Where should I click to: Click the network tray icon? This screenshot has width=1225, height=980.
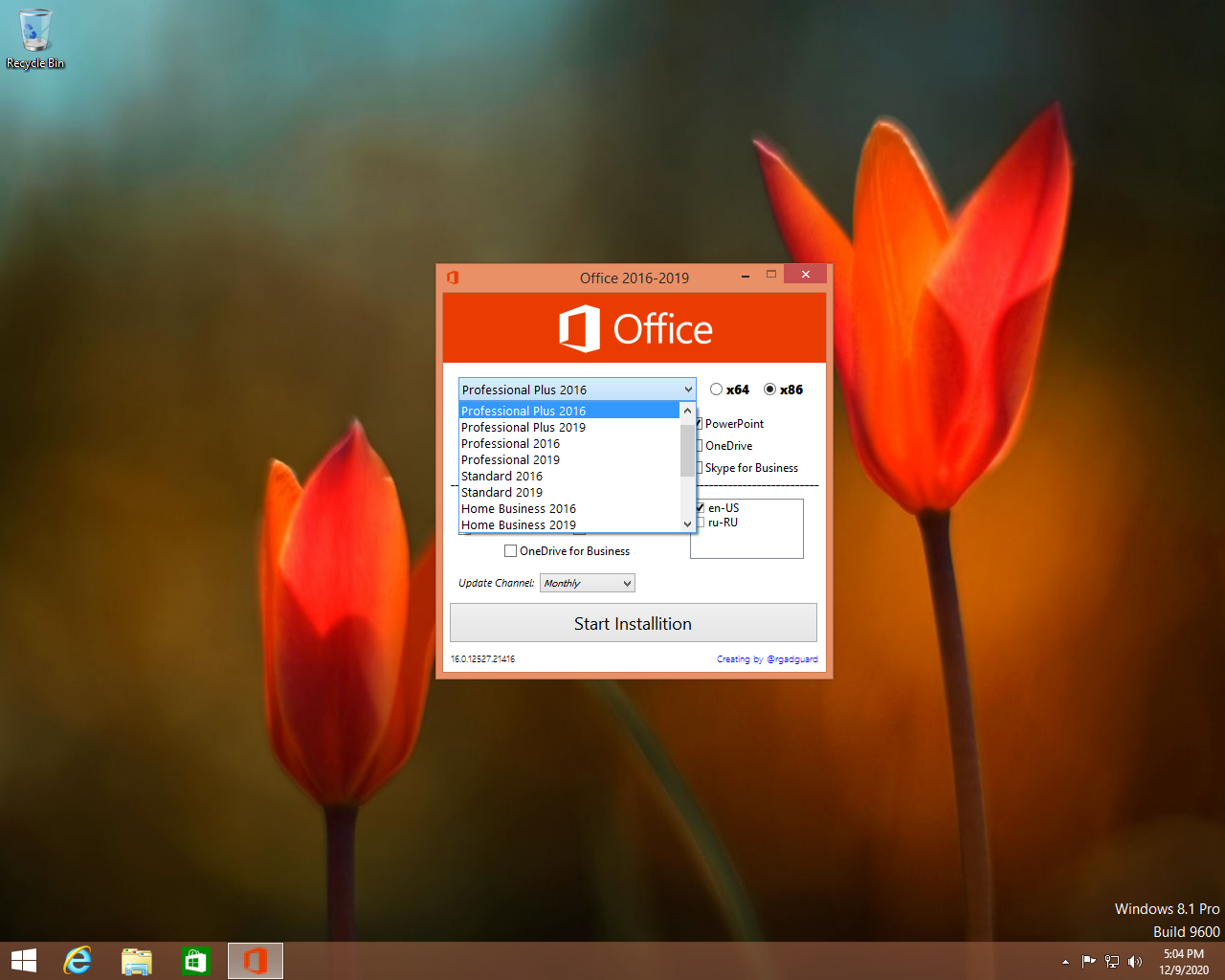coord(1112,962)
